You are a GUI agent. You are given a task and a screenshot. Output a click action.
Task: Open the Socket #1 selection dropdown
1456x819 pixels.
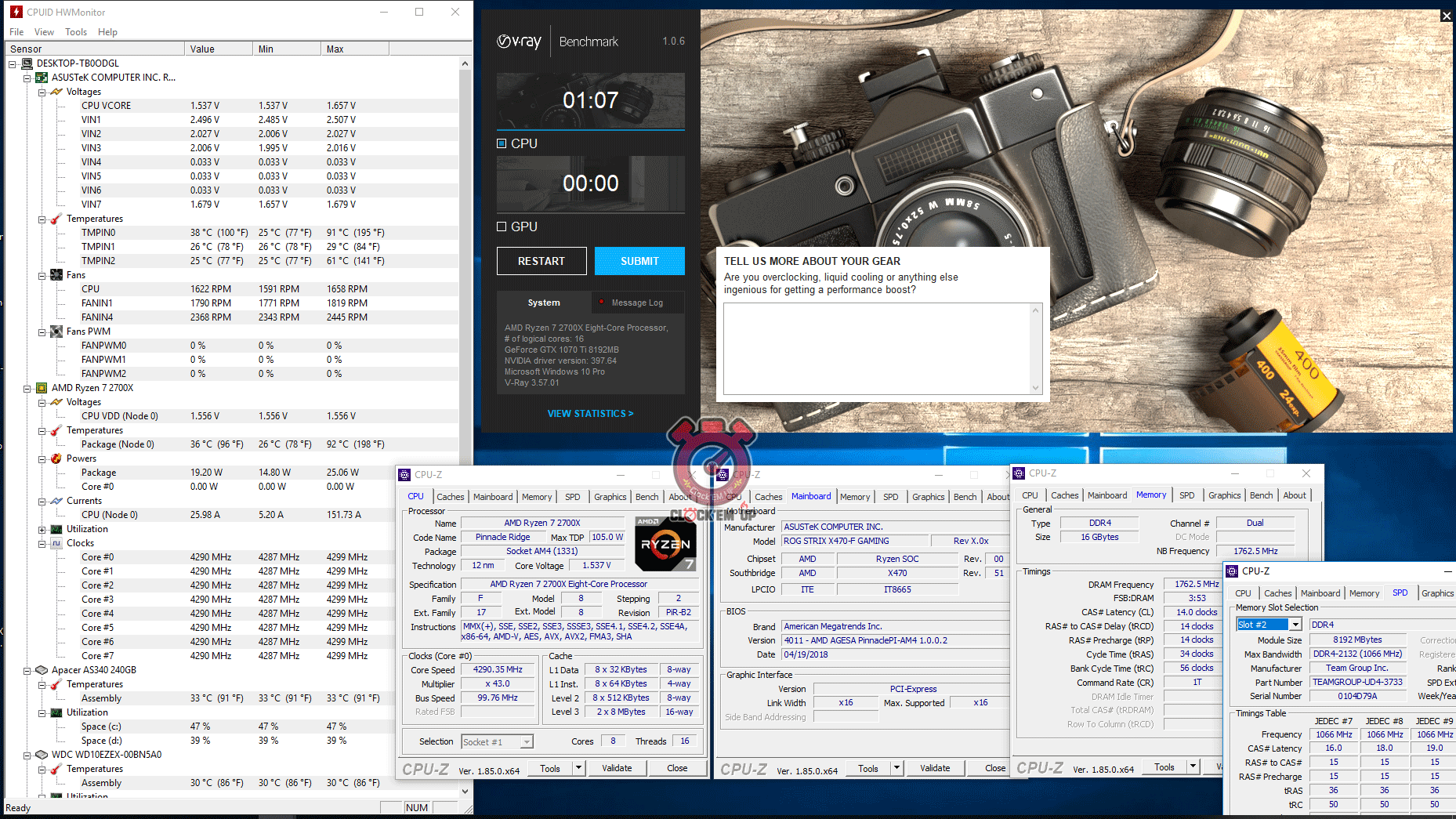[x=527, y=741]
